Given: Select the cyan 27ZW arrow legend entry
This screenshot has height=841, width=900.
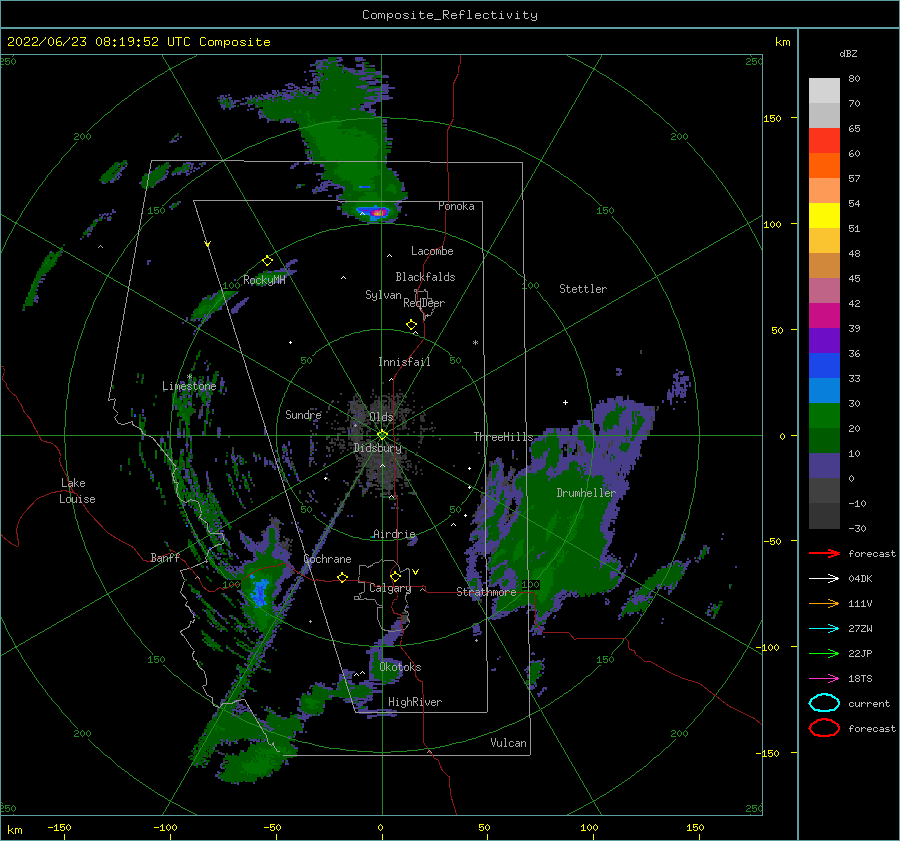Looking at the screenshot, I should pyautogui.click(x=824, y=629).
